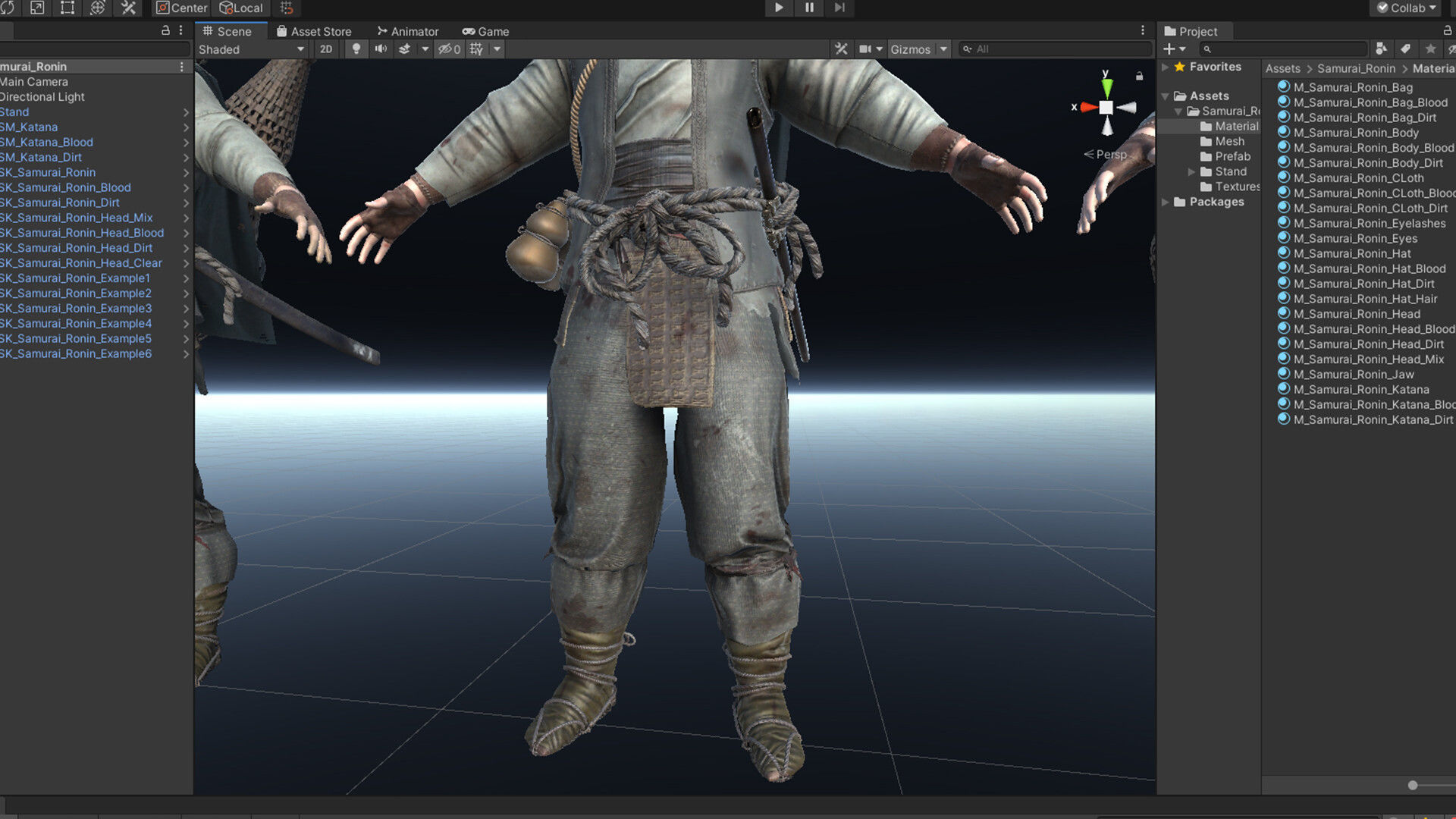1456x819 pixels.
Task: Step forward one frame
Action: coord(839,8)
